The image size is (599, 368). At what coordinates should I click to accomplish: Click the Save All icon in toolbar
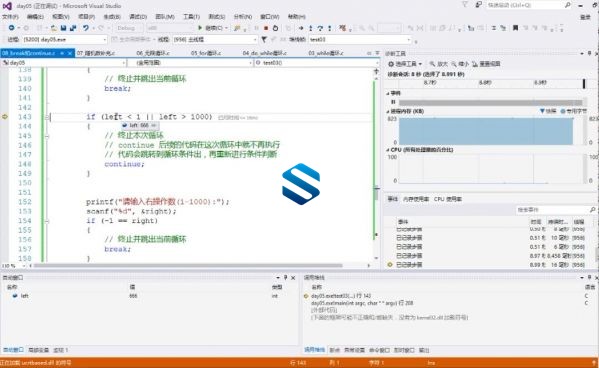[73, 28]
